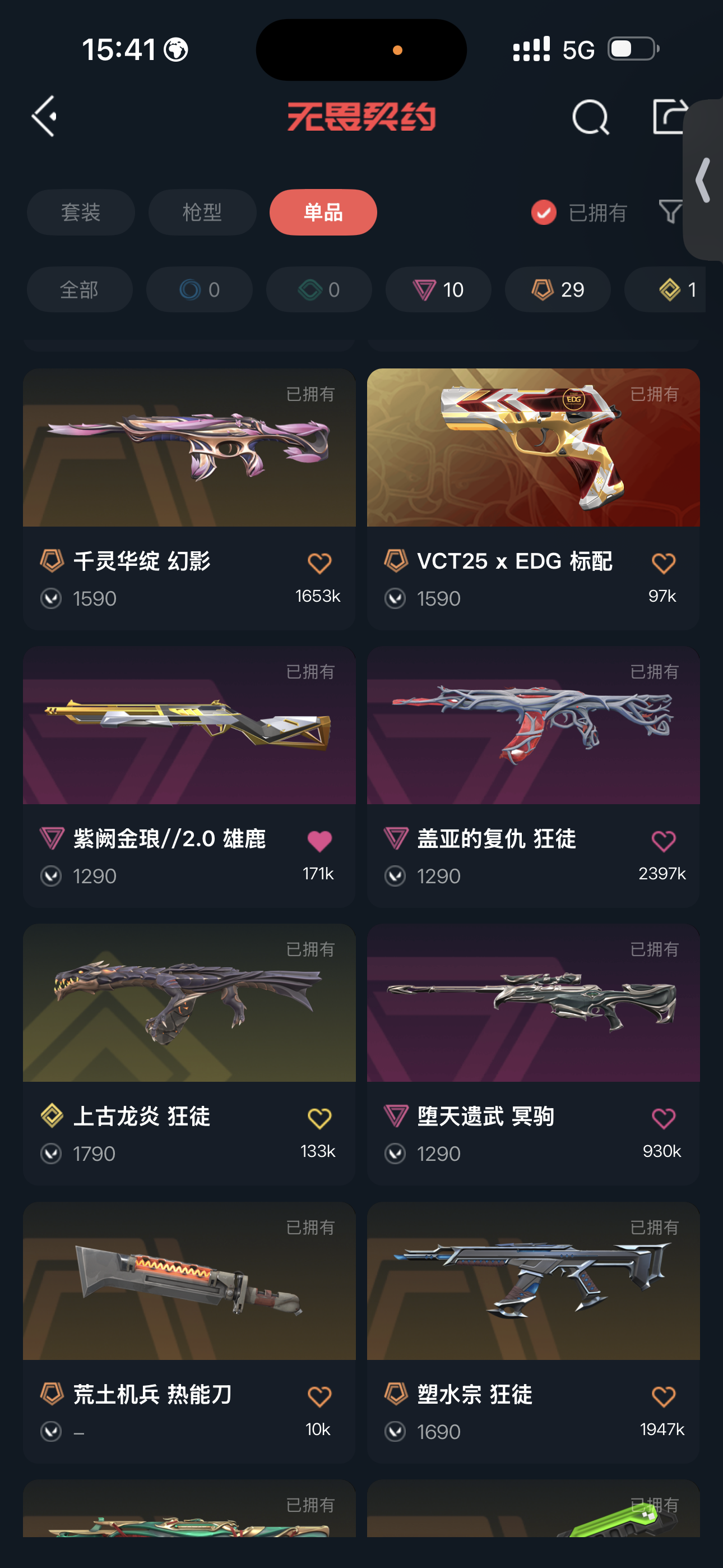Screen dimensions: 723x1568
Task: Switch to the 枪型 tab
Action: tap(202, 213)
